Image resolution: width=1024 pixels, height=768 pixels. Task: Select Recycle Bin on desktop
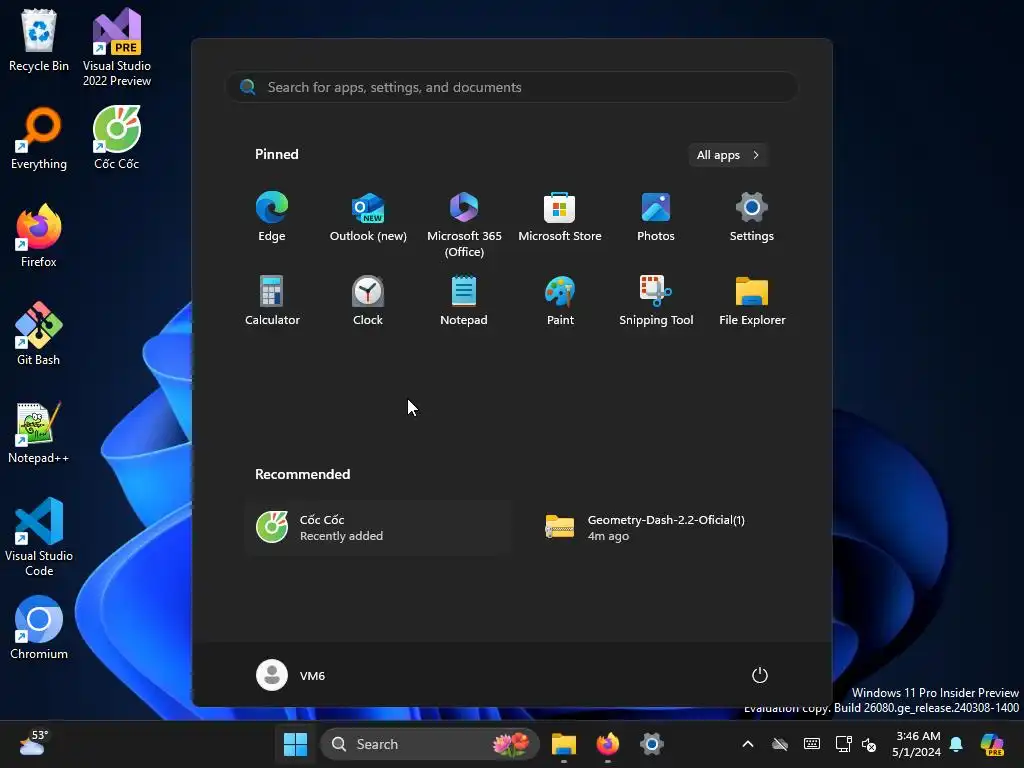tap(39, 40)
